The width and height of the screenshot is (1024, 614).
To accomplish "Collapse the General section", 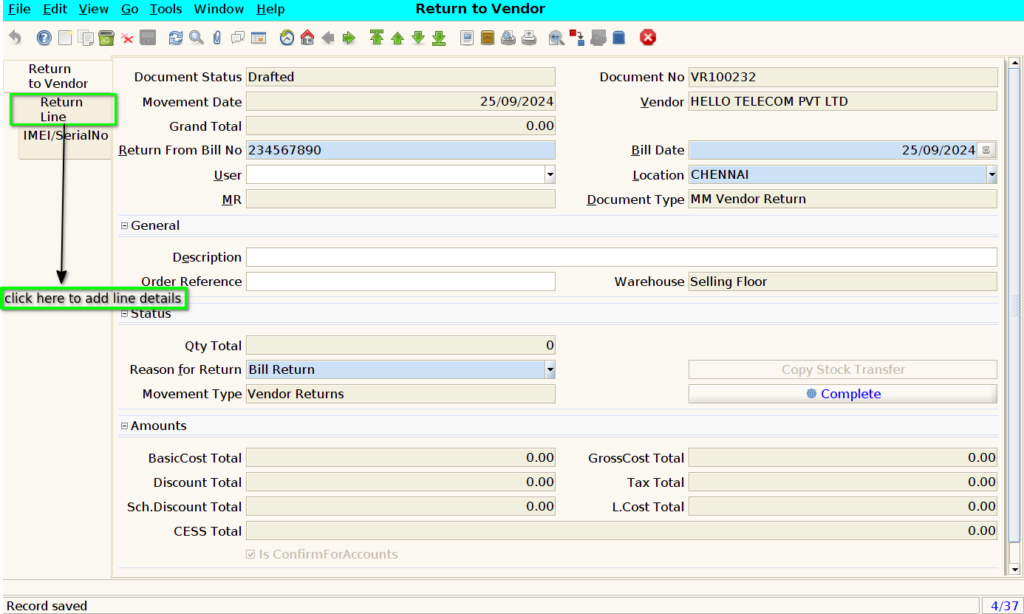I will point(124,225).
